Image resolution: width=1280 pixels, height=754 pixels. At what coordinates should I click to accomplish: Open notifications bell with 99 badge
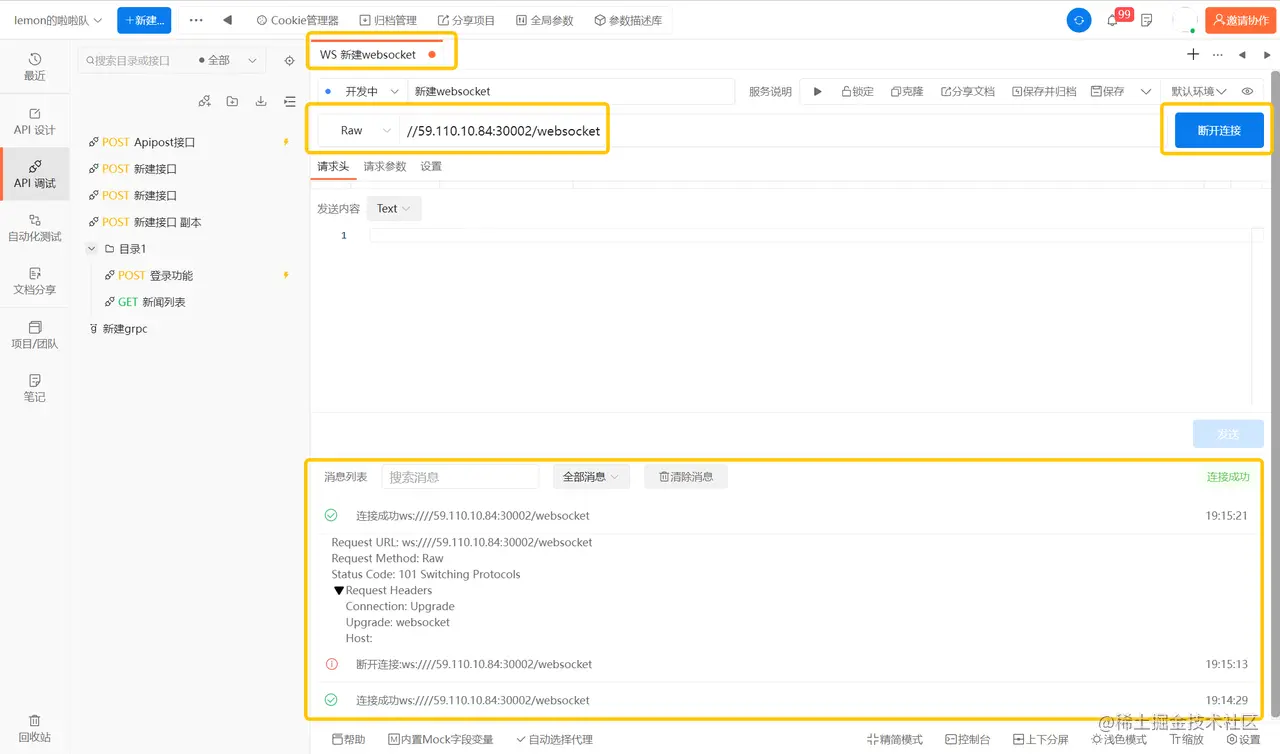click(x=1114, y=19)
